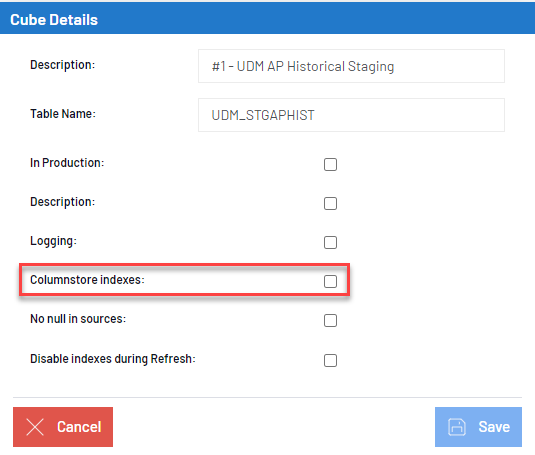Enable the In Production checkbox

click(x=330, y=164)
